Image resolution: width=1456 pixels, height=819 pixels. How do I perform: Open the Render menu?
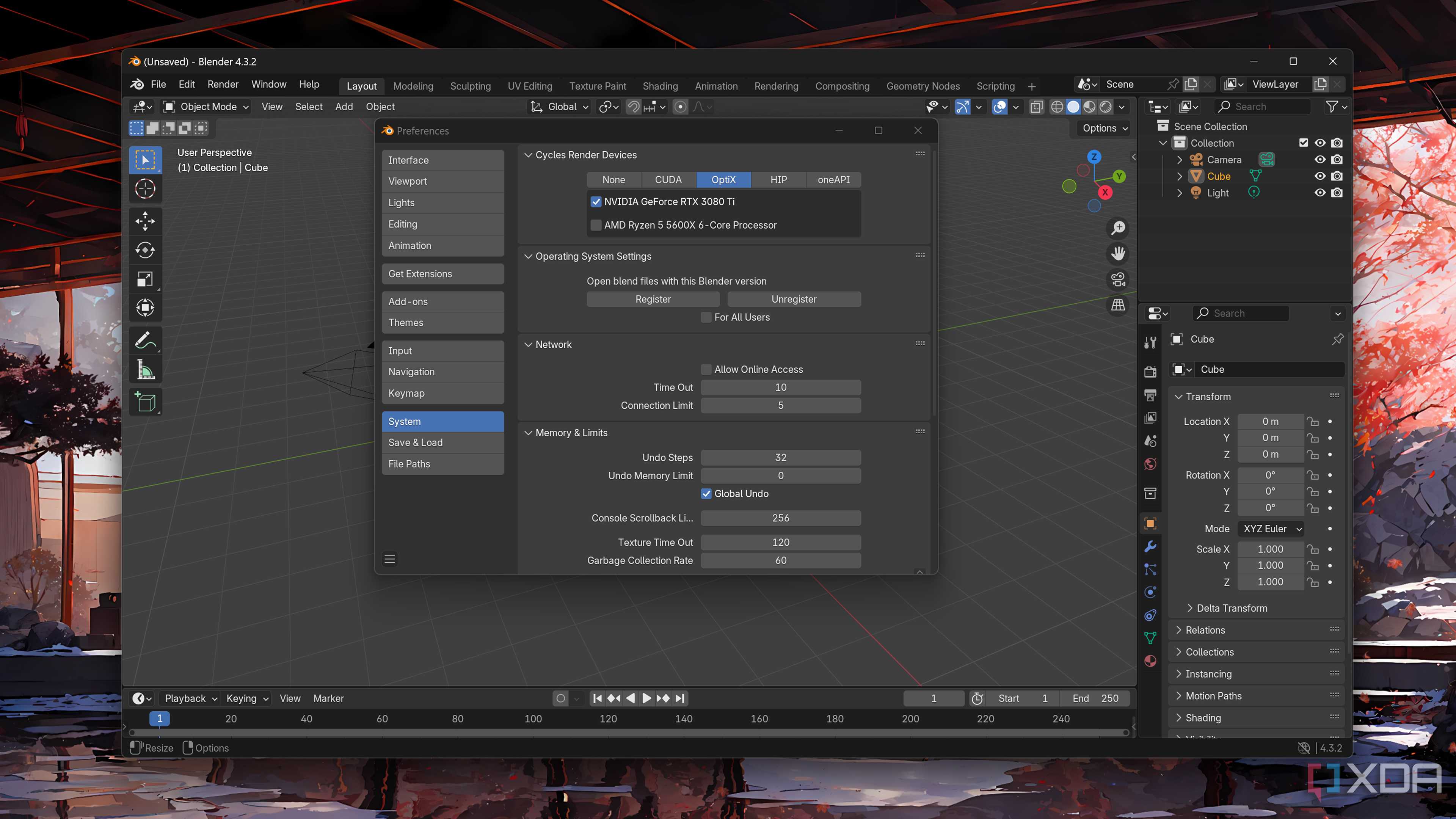223,84
